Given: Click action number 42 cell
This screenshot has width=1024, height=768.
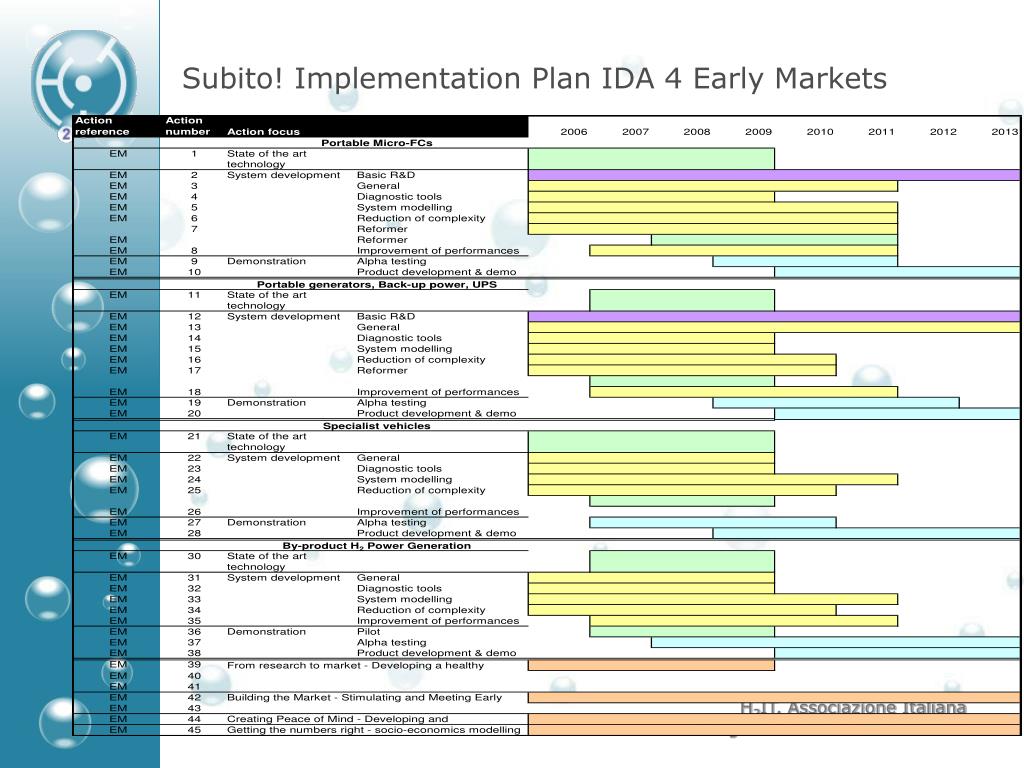Looking at the screenshot, I should 194,697.
